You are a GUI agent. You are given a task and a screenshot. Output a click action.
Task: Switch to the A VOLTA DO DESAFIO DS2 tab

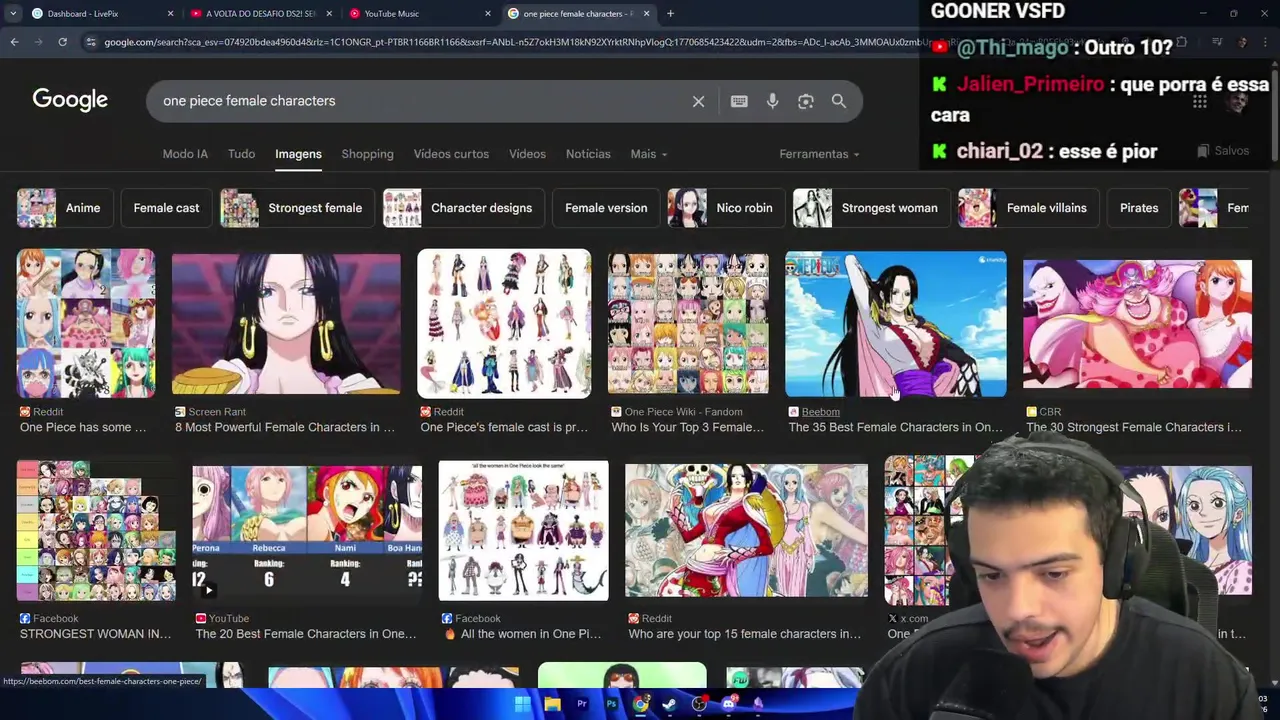(x=260, y=13)
